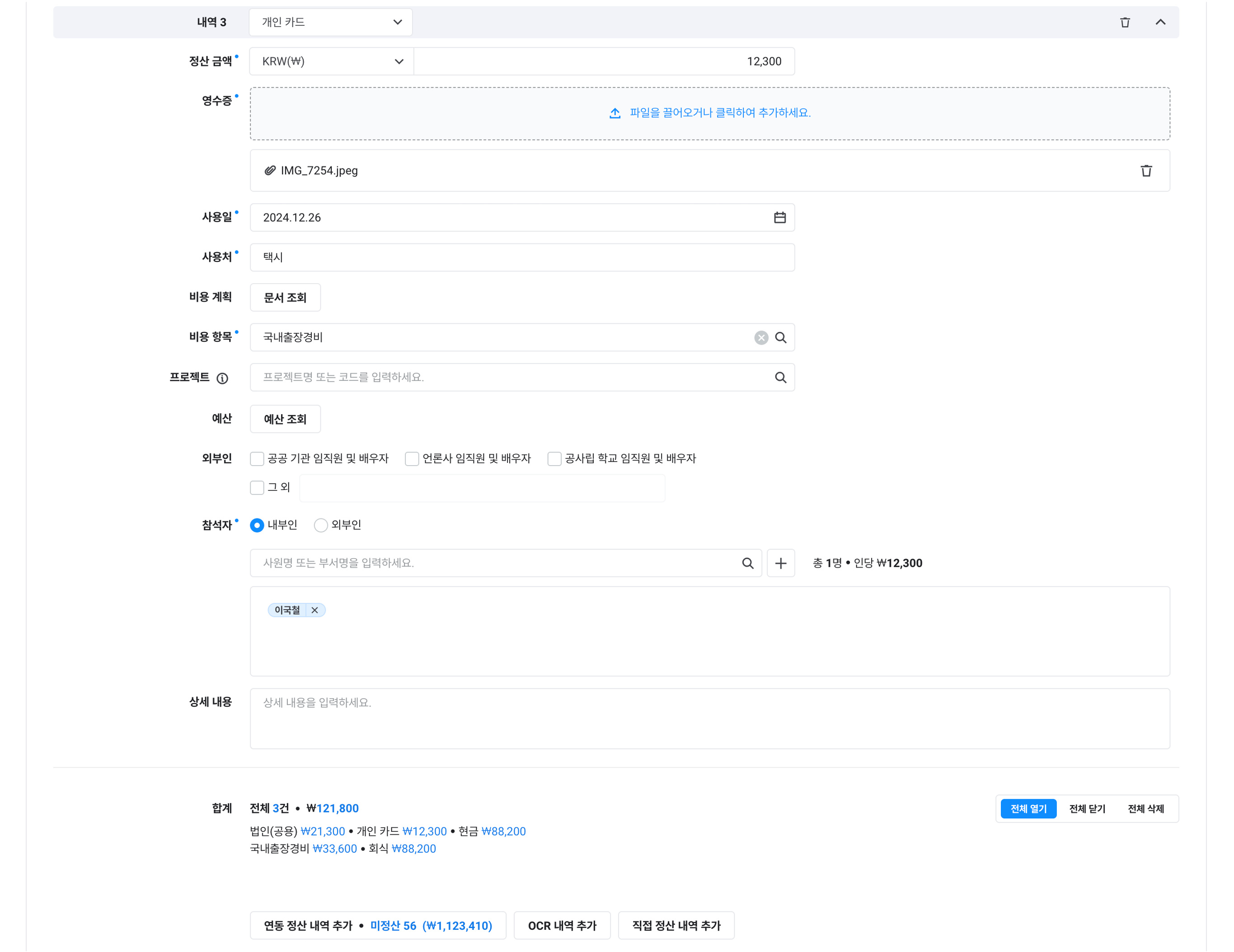The image size is (1234, 952).
Task: Search 비용 항목 with magnifier icon
Action: tap(780, 338)
